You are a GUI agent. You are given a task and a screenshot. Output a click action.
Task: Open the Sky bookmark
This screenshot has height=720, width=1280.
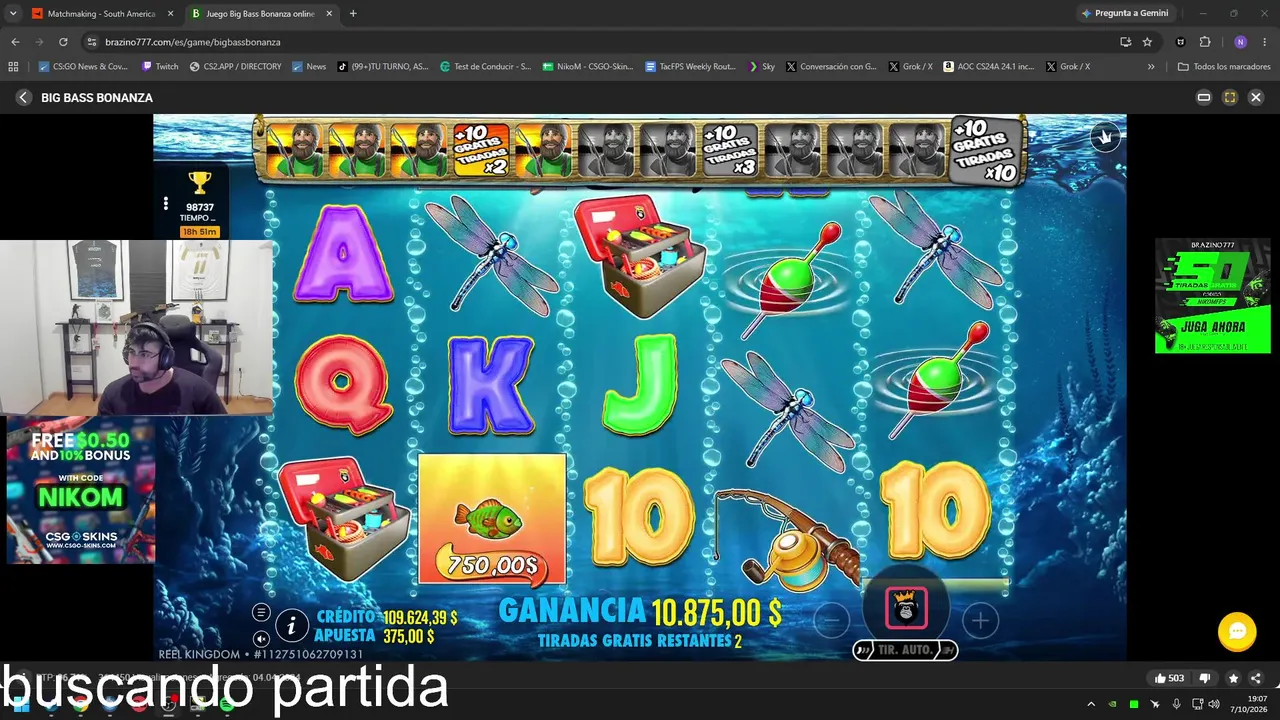[x=761, y=66]
